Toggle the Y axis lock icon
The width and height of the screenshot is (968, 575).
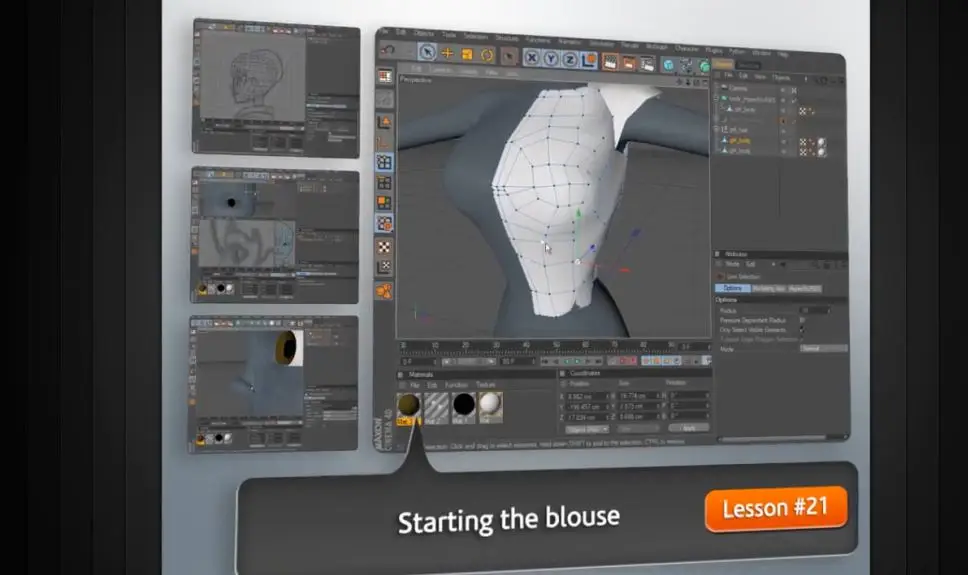[551, 59]
